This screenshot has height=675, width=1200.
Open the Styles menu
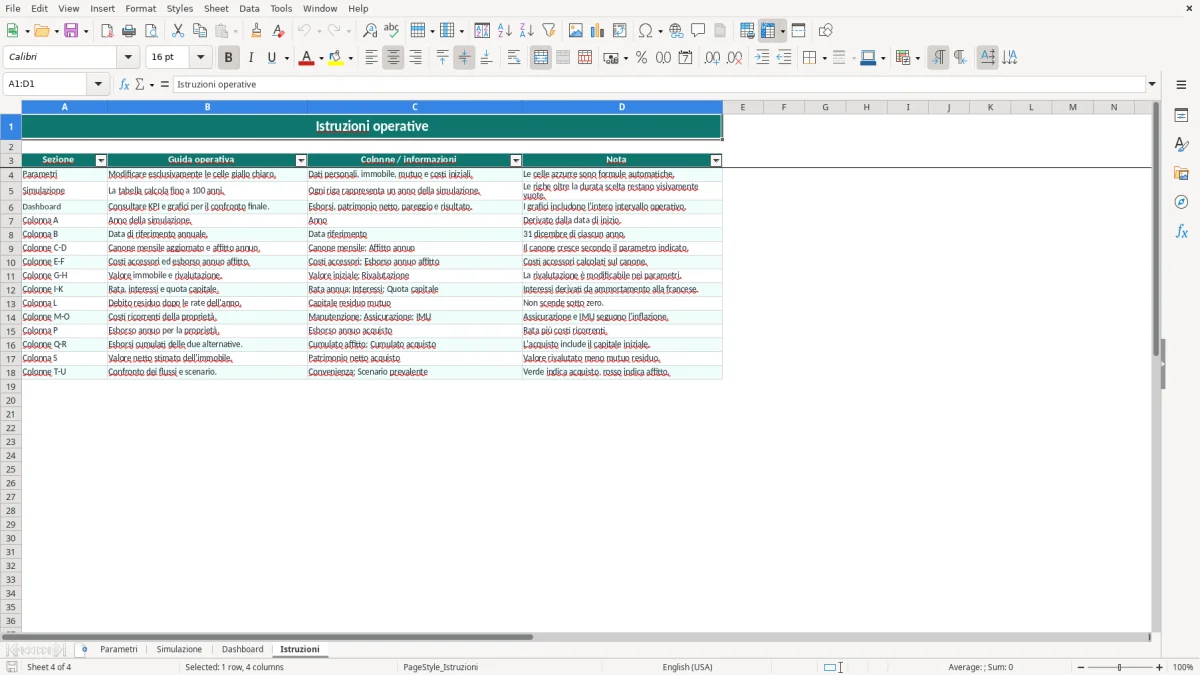tap(180, 8)
